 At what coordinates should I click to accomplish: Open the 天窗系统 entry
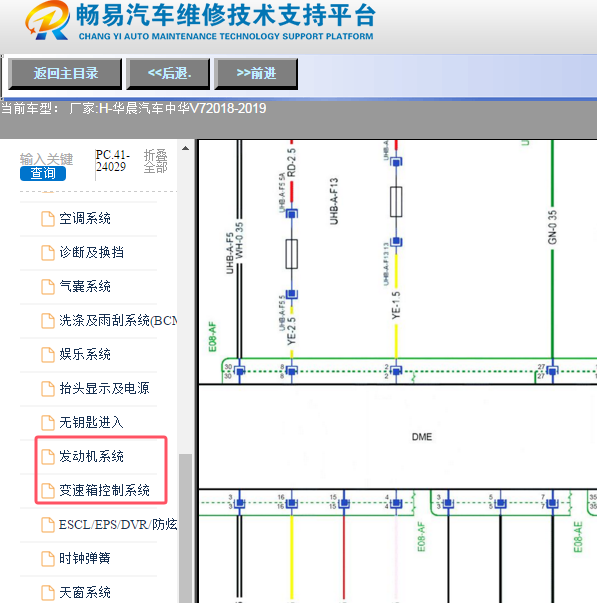pyautogui.click(x=85, y=592)
